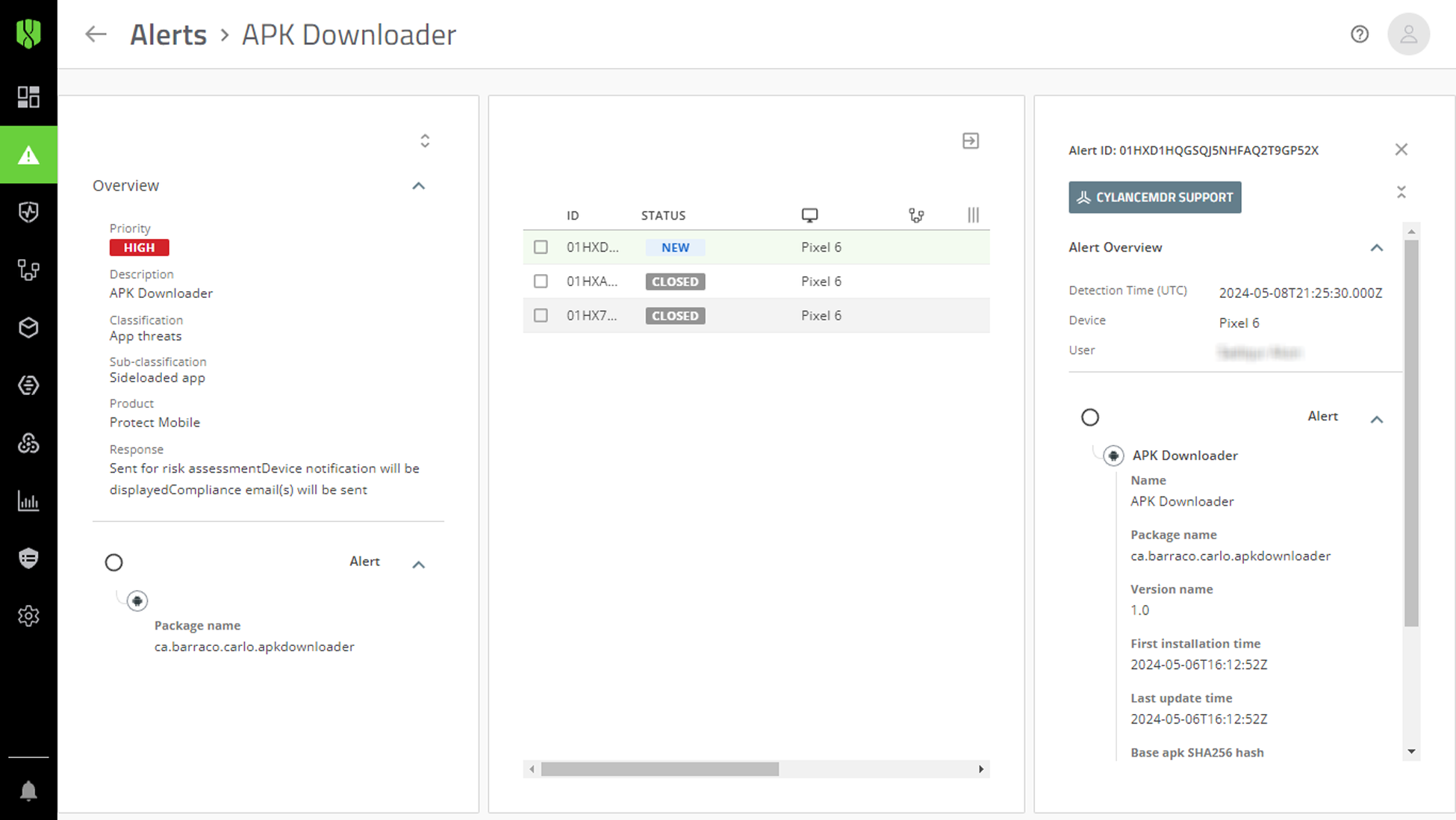This screenshot has height=820, width=1456.
Task: Click the HIGH priority badge
Action: click(139, 247)
